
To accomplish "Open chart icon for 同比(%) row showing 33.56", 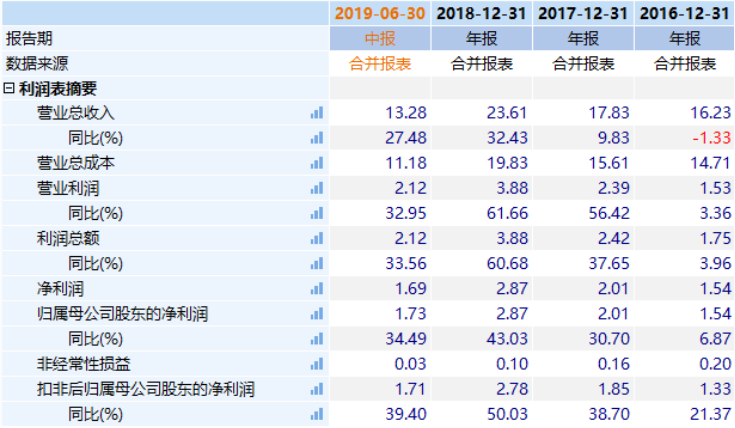I will click(317, 263).
